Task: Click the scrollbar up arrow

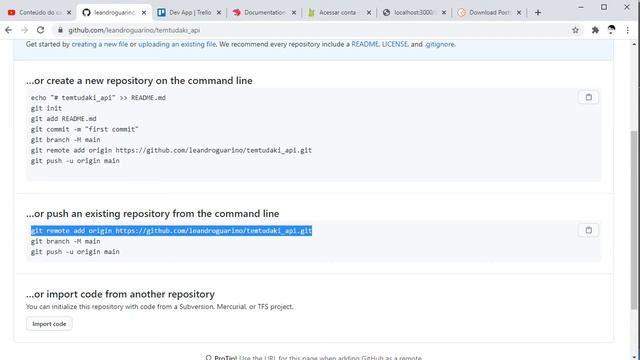Action: click(x=633, y=44)
